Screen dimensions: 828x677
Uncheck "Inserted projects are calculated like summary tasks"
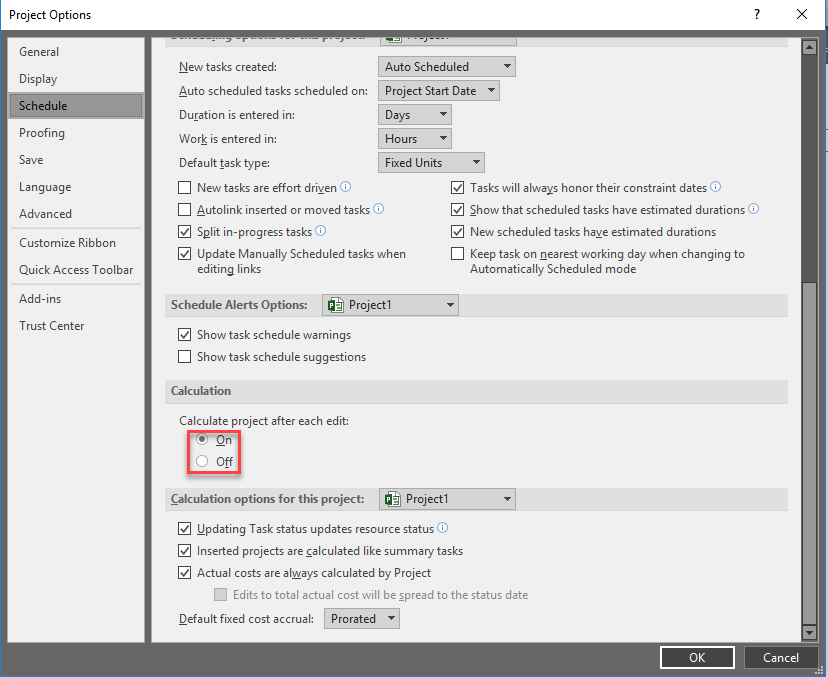(x=185, y=550)
